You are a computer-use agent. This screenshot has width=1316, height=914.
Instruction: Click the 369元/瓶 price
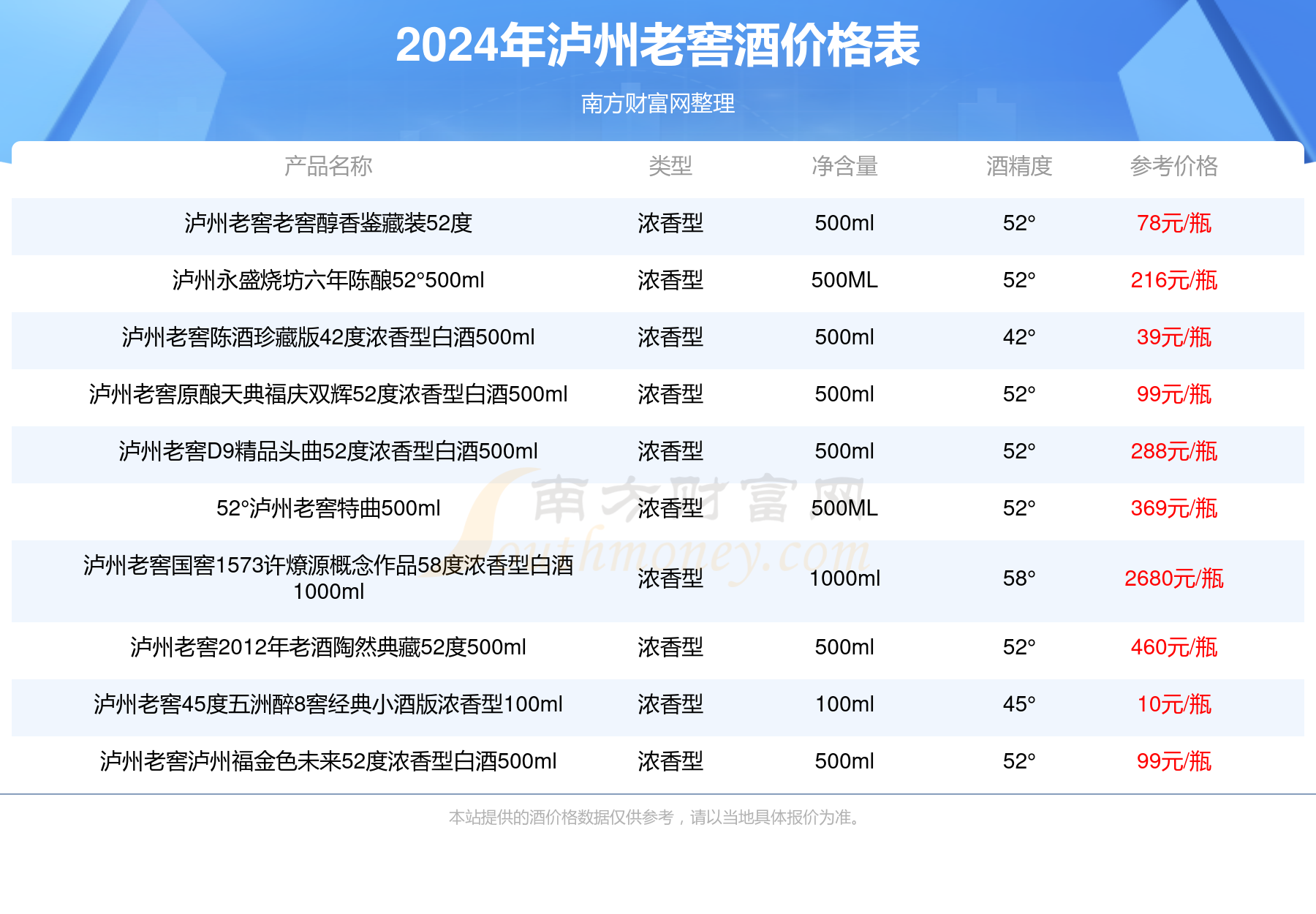coord(1174,508)
